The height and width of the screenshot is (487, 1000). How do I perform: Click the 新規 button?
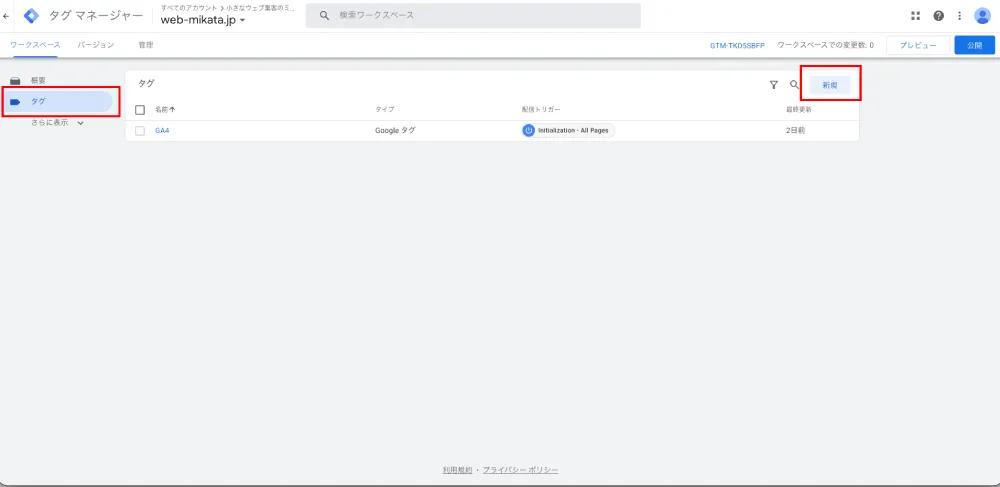tap(830, 85)
